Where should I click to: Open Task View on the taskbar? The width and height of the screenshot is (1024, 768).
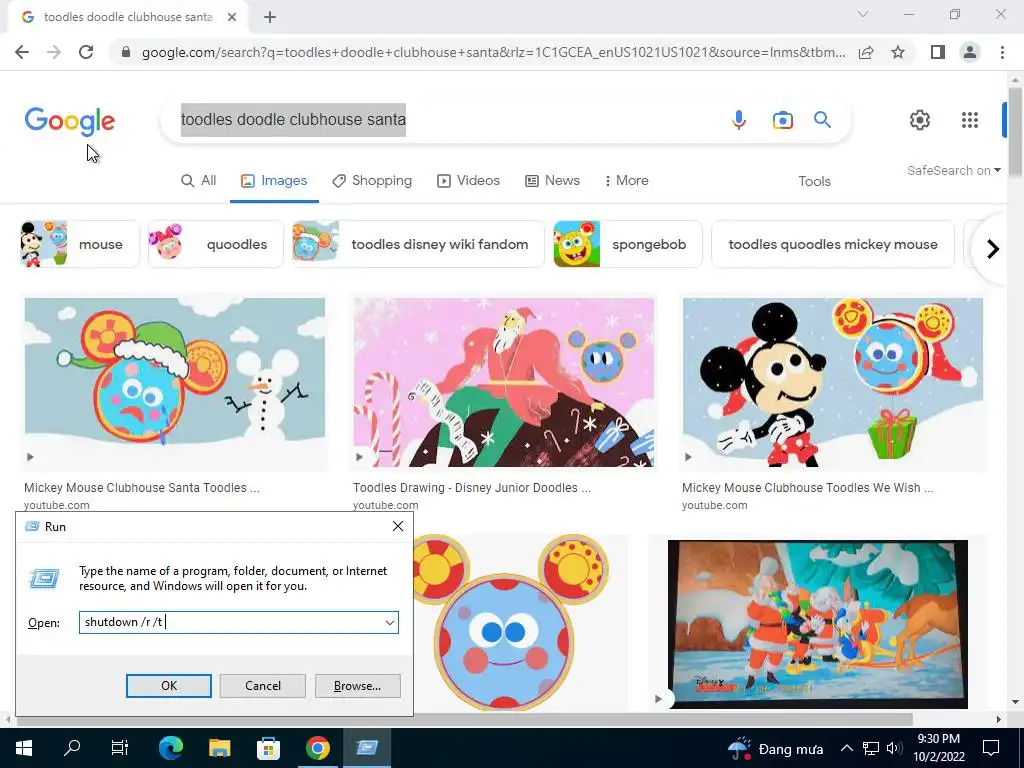pyautogui.click(x=120, y=748)
